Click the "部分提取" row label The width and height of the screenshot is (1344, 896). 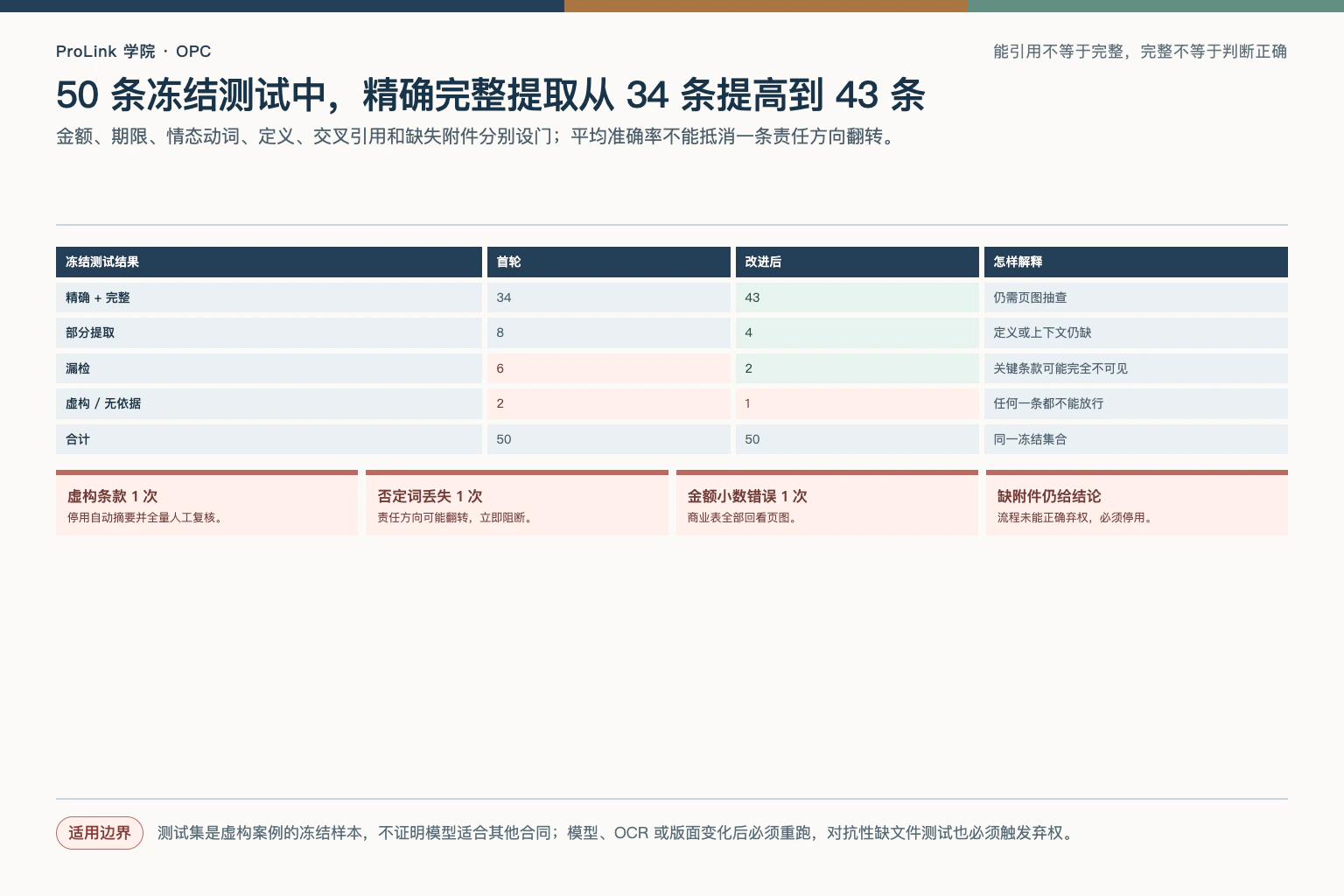click(x=90, y=332)
